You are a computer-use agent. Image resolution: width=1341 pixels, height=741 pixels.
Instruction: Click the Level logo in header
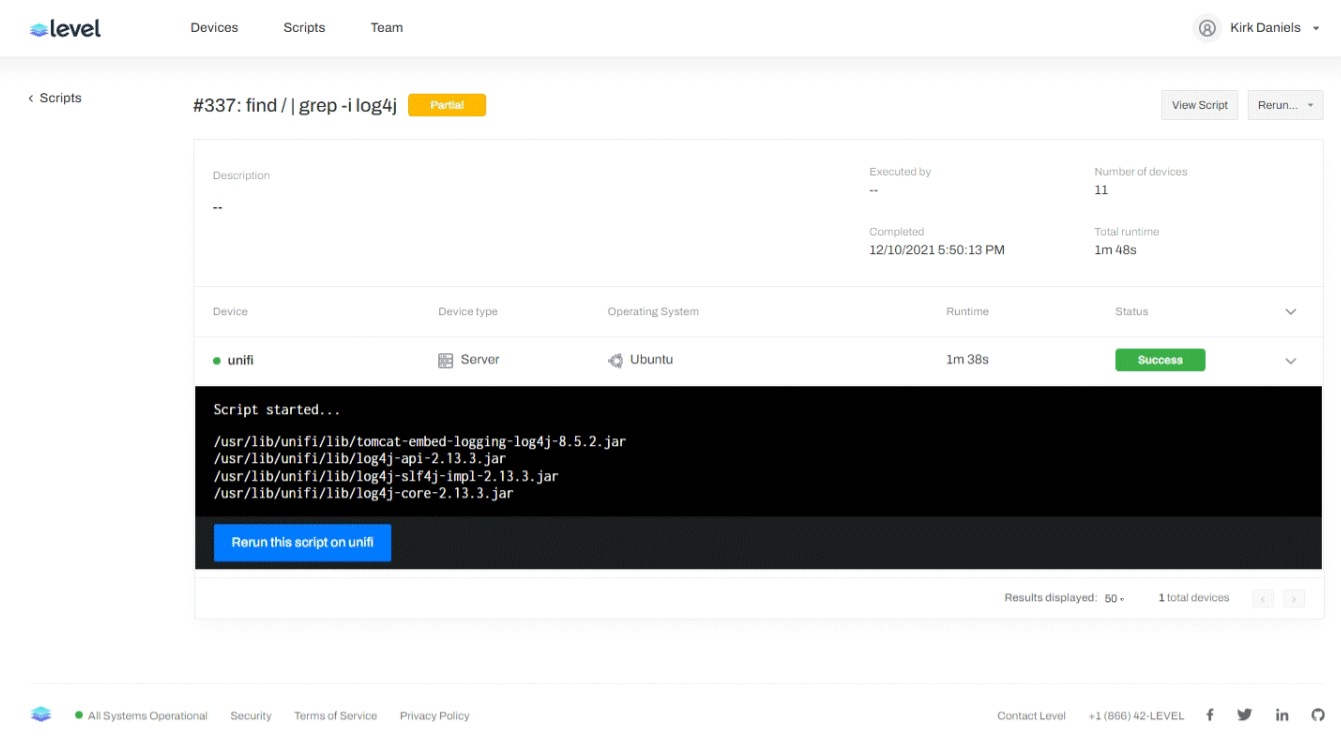(x=65, y=29)
